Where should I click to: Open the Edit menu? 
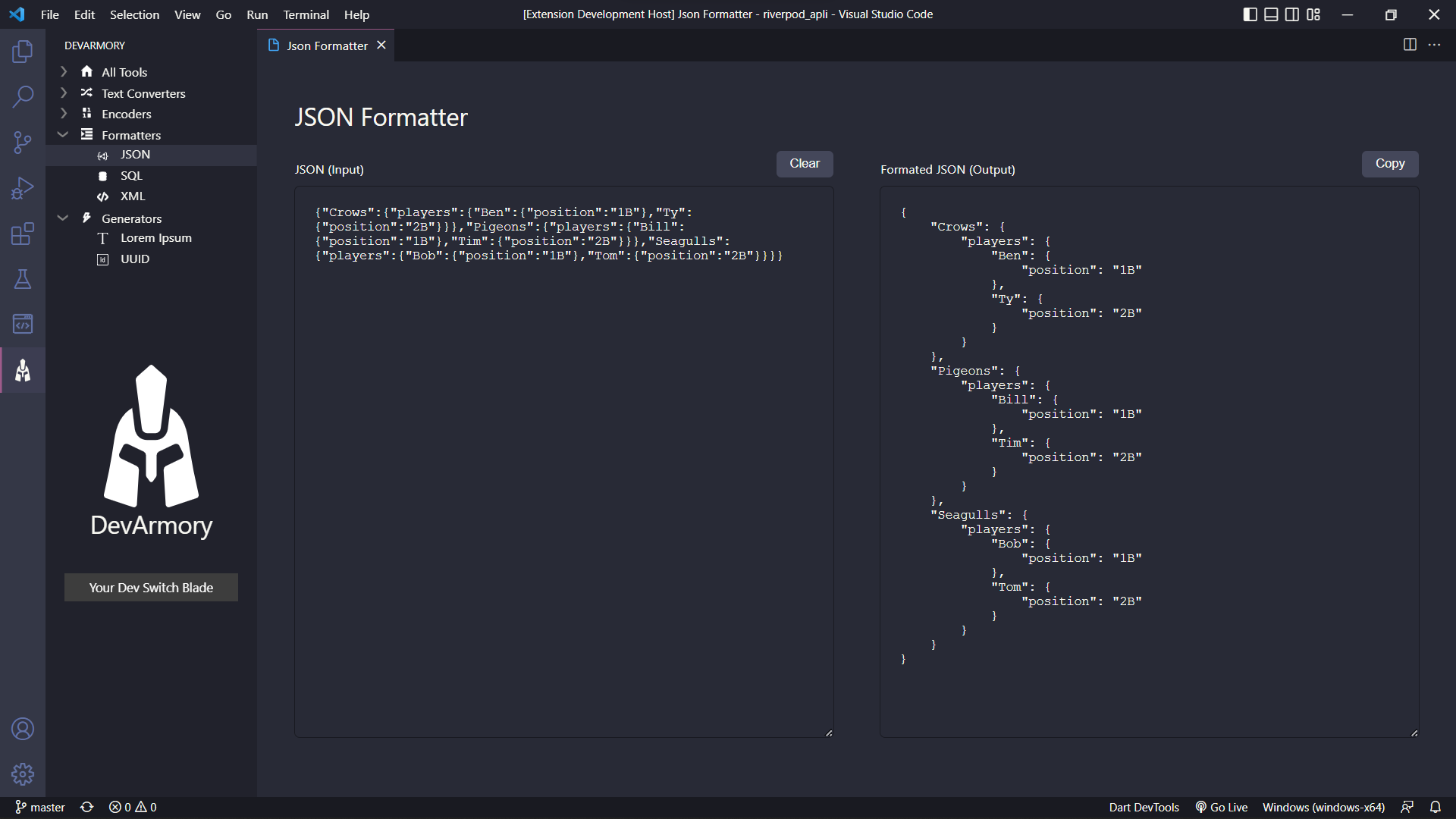tap(84, 14)
